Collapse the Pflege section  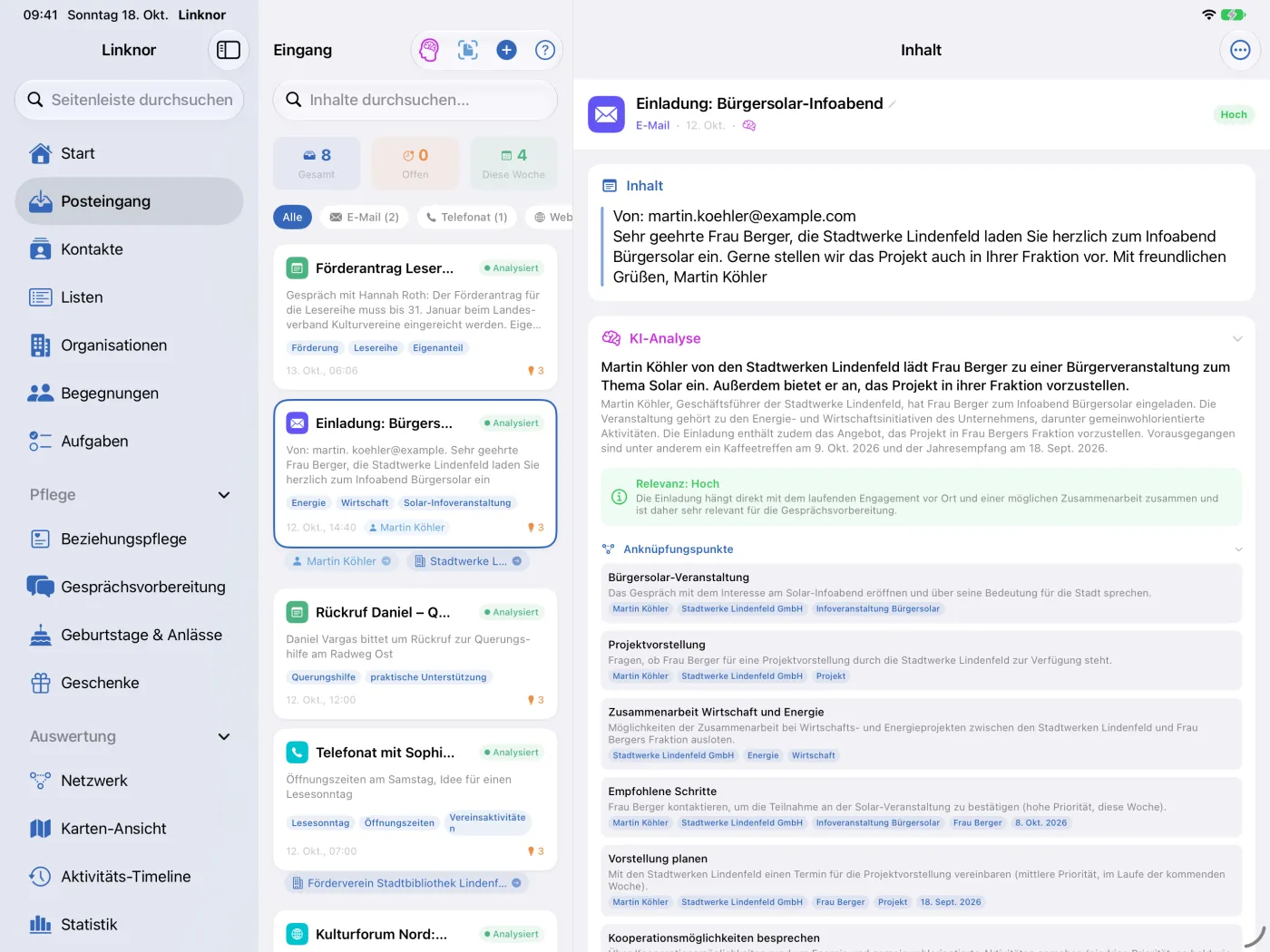[224, 495]
